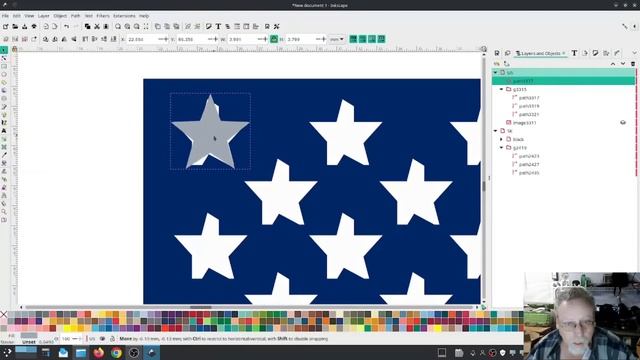The height and width of the screenshot is (360, 640).
Task: Open the Extensions menu
Action: coord(124,16)
